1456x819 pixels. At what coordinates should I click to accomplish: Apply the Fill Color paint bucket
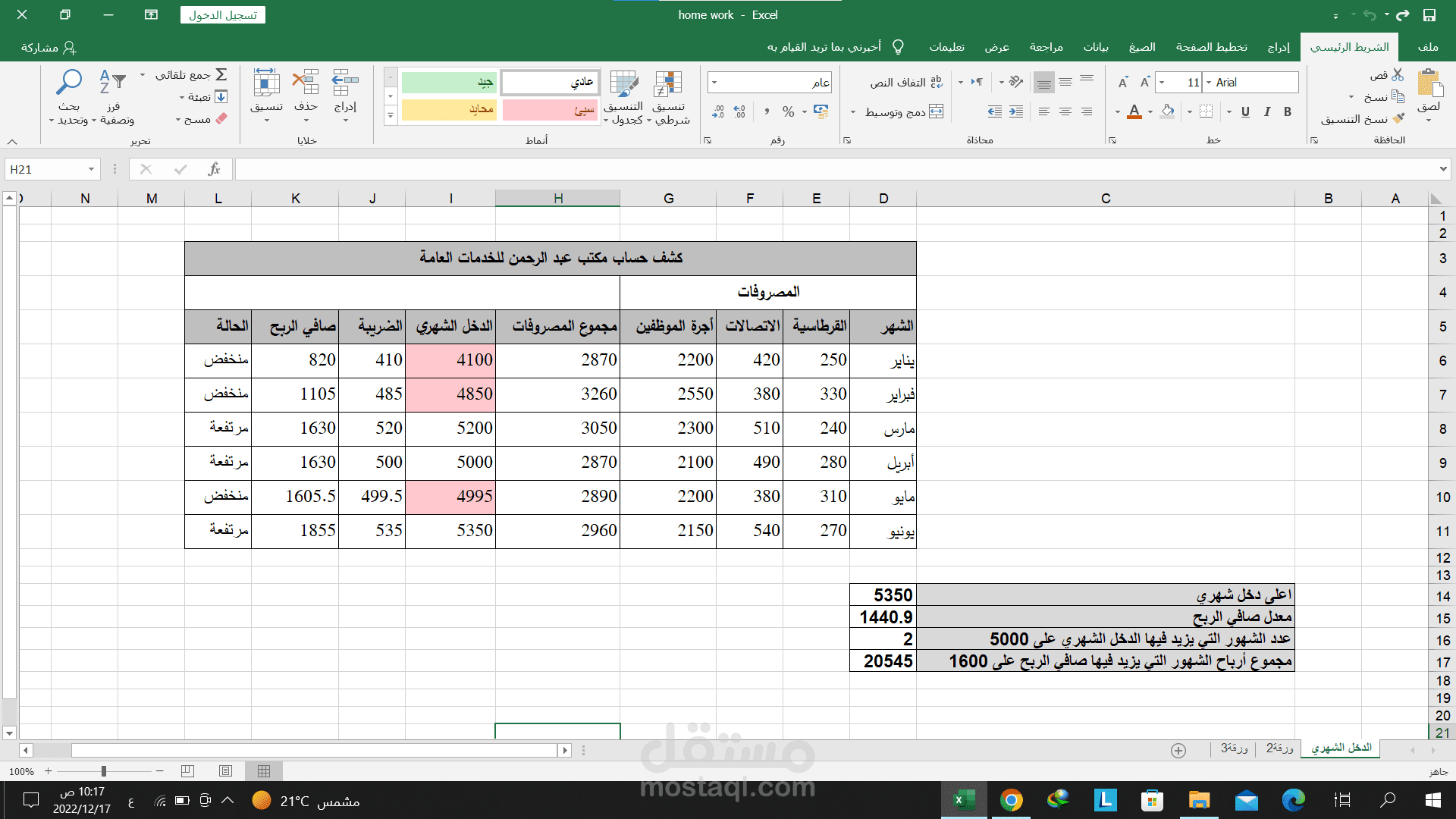(x=1168, y=111)
